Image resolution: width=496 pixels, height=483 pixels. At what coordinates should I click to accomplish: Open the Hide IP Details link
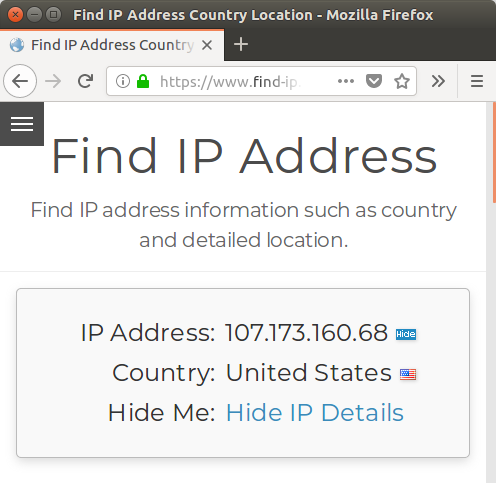coord(315,413)
